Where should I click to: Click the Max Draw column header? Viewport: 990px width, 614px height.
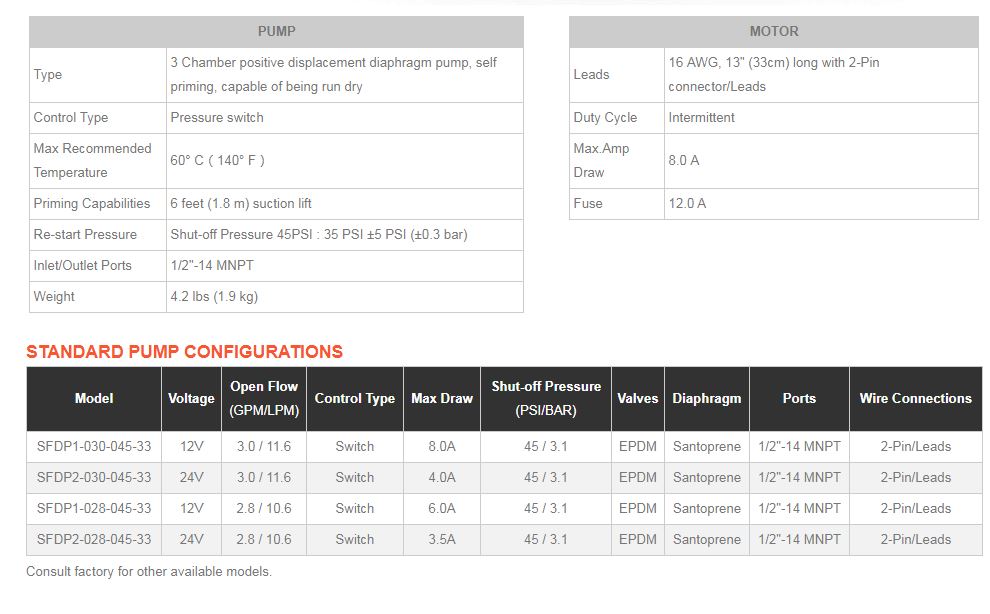tap(442, 399)
